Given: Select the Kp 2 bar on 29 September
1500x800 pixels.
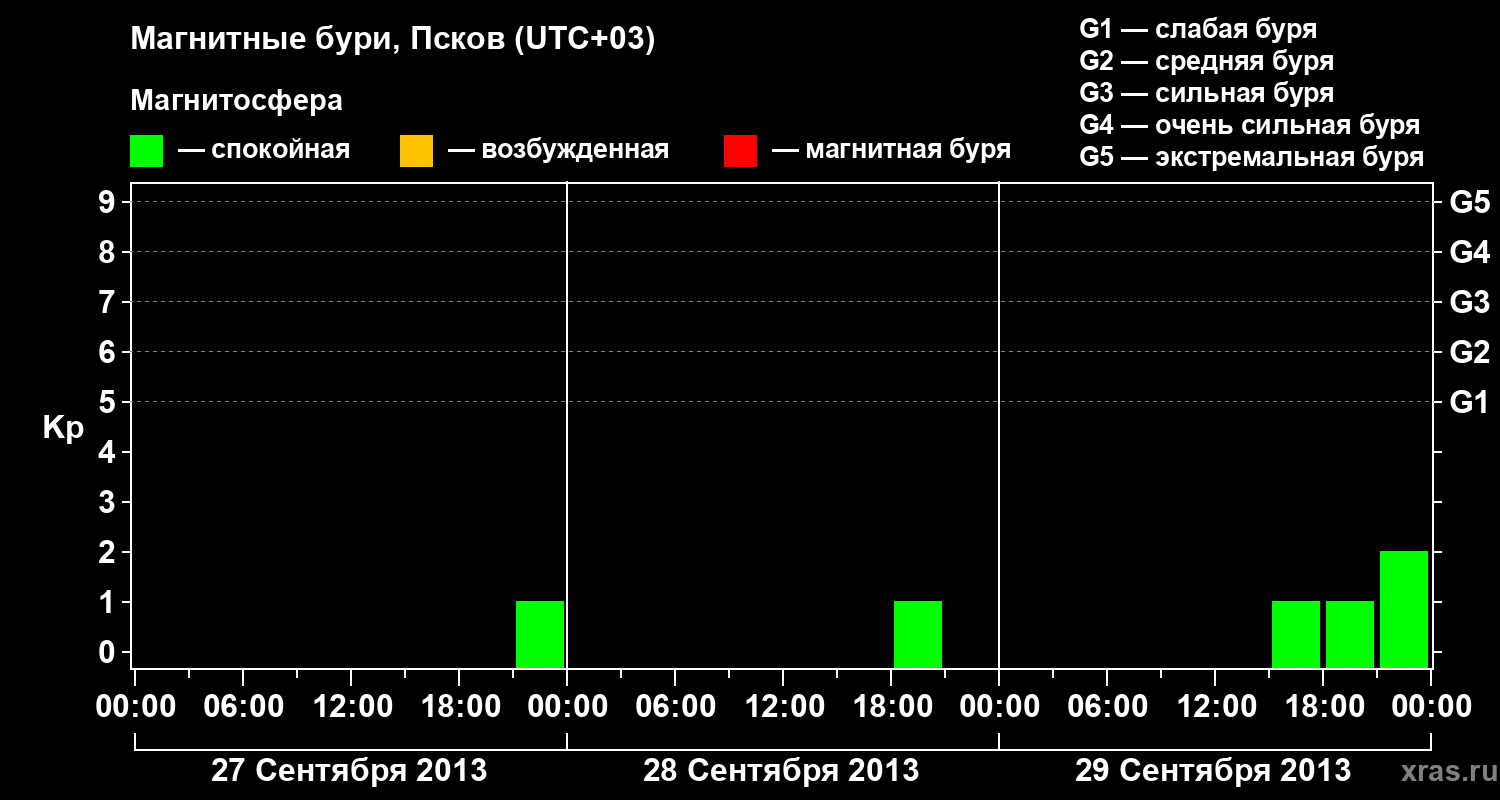Looking at the screenshot, I should [1404, 609].
